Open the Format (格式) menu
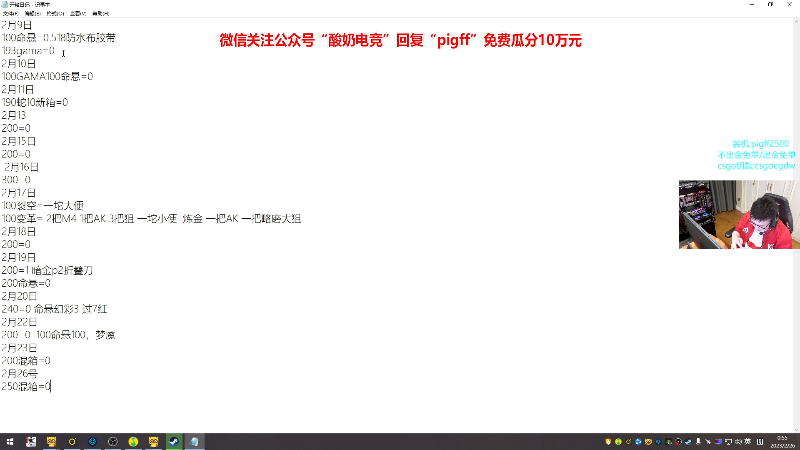 pyautogui.click(x=55, y=13)
